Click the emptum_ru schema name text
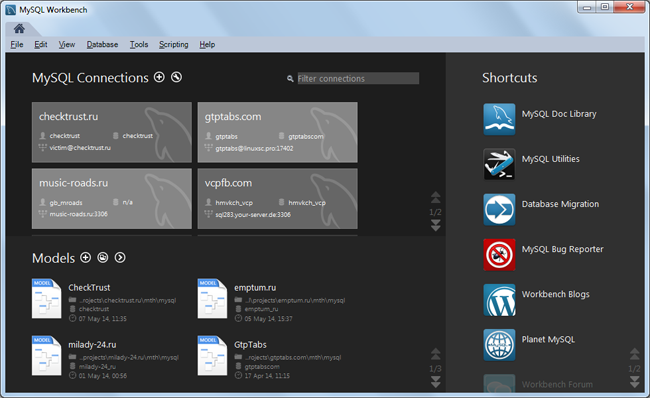This screenshot has width=650, height=398. 261,309
